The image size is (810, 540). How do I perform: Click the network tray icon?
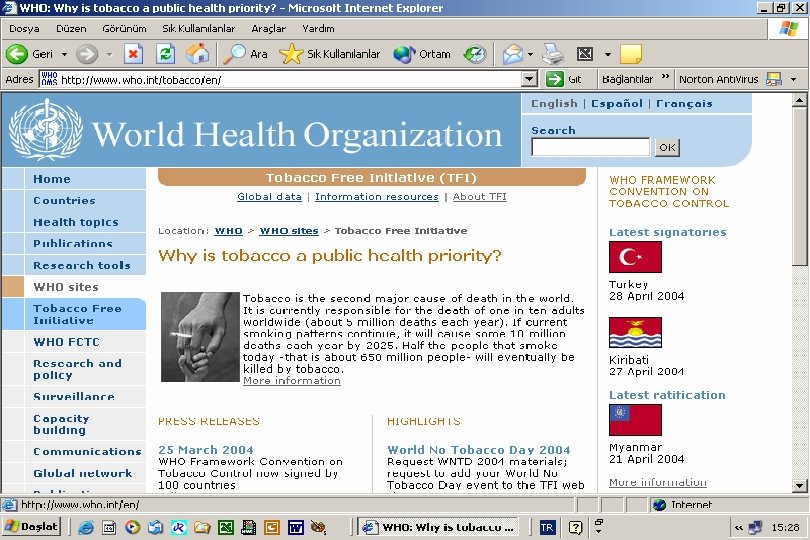tap(755, 528)
